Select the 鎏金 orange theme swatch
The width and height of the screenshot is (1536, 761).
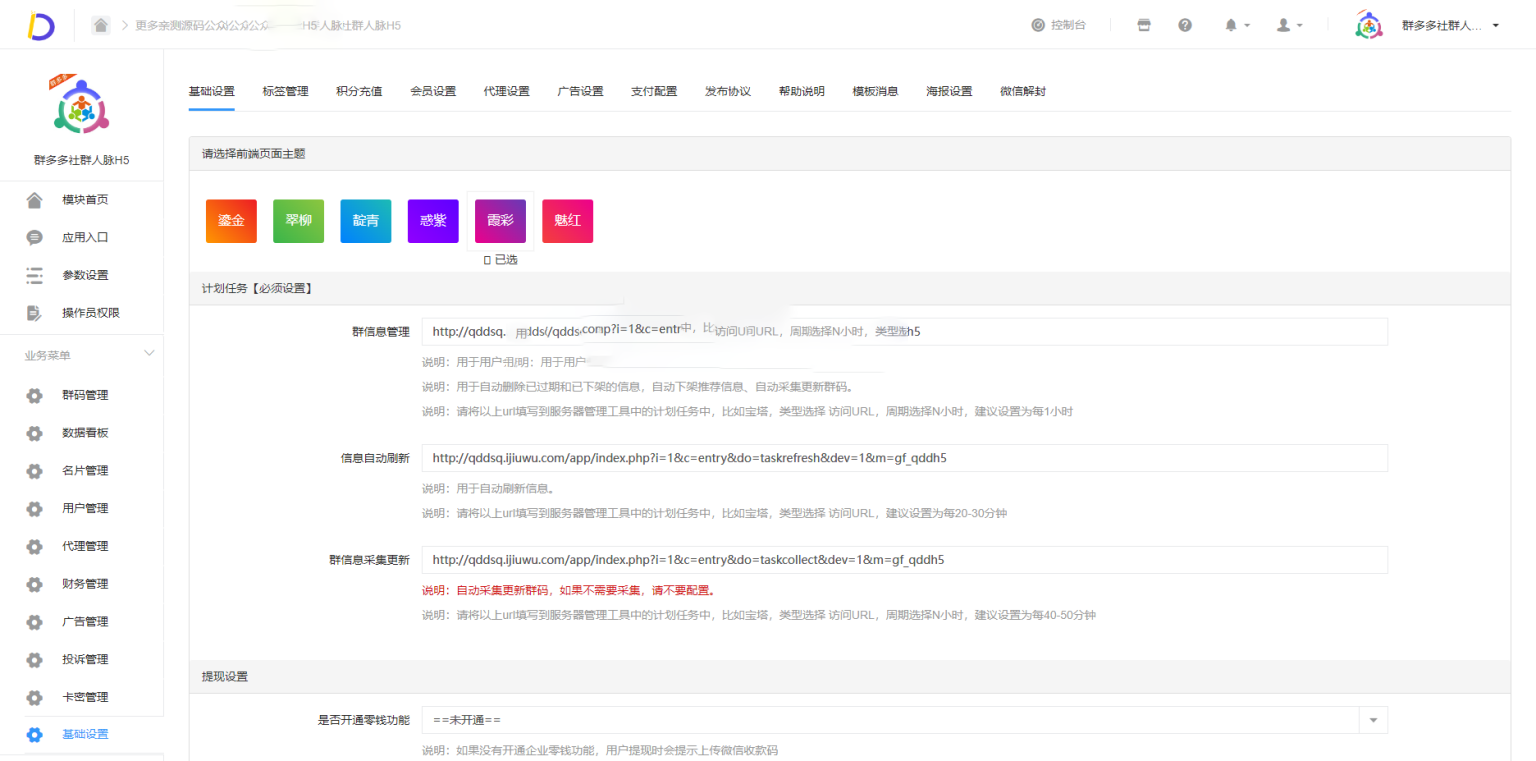tap(231, 221)
